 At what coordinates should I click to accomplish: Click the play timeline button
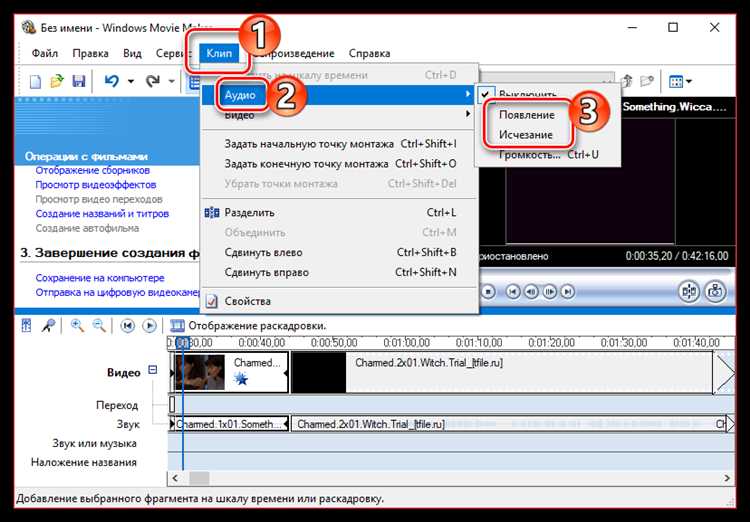tap(149, 326)
